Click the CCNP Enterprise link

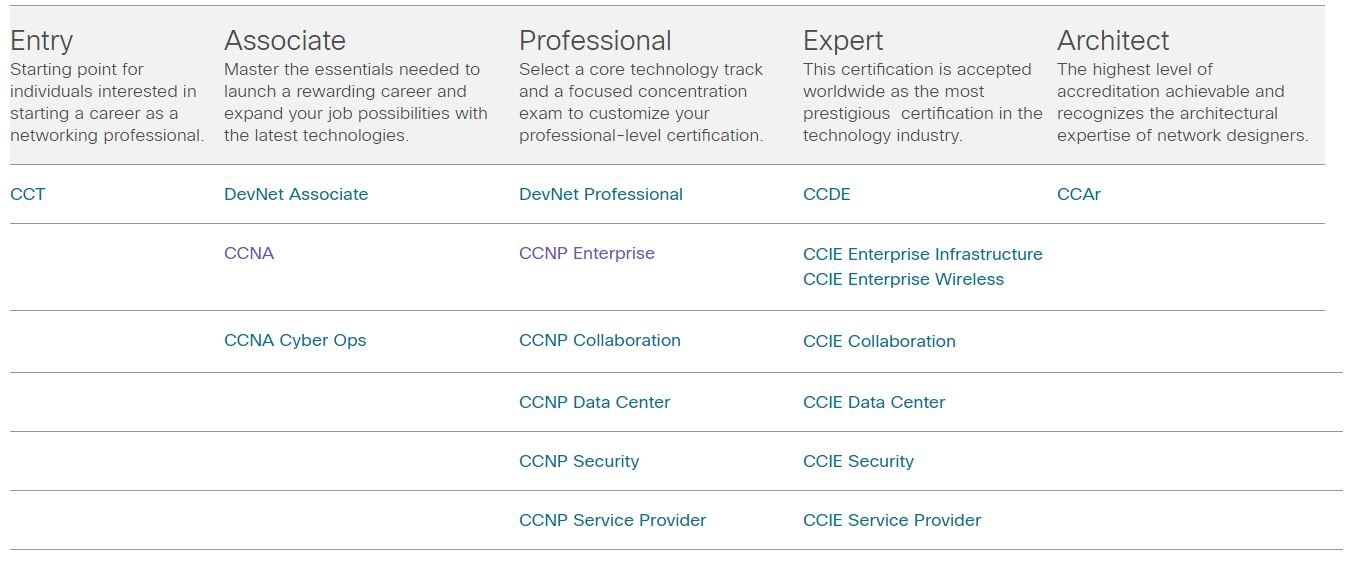click(587, 253)
